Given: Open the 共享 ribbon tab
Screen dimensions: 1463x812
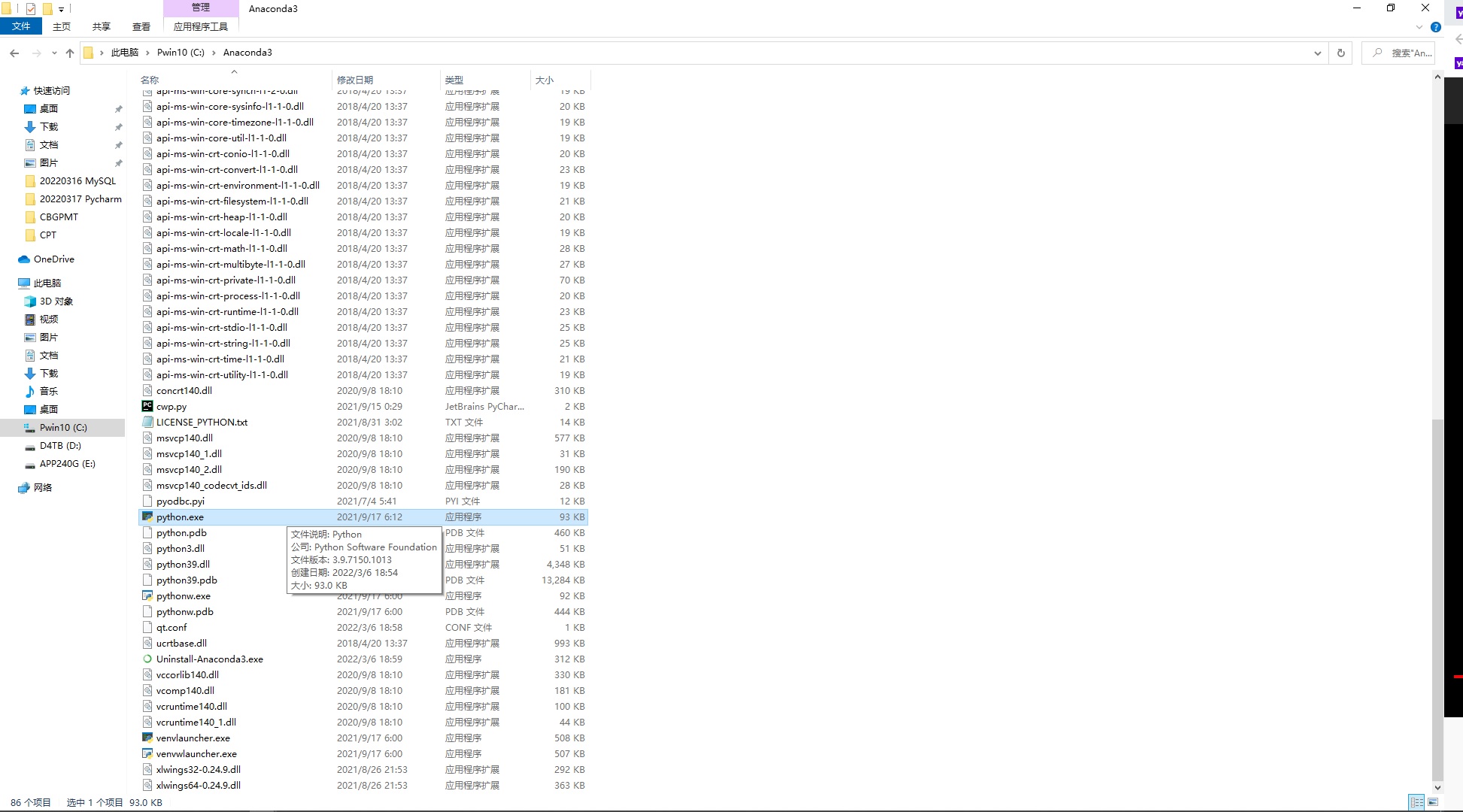Looking at the screenshot, I should point(102,26).
